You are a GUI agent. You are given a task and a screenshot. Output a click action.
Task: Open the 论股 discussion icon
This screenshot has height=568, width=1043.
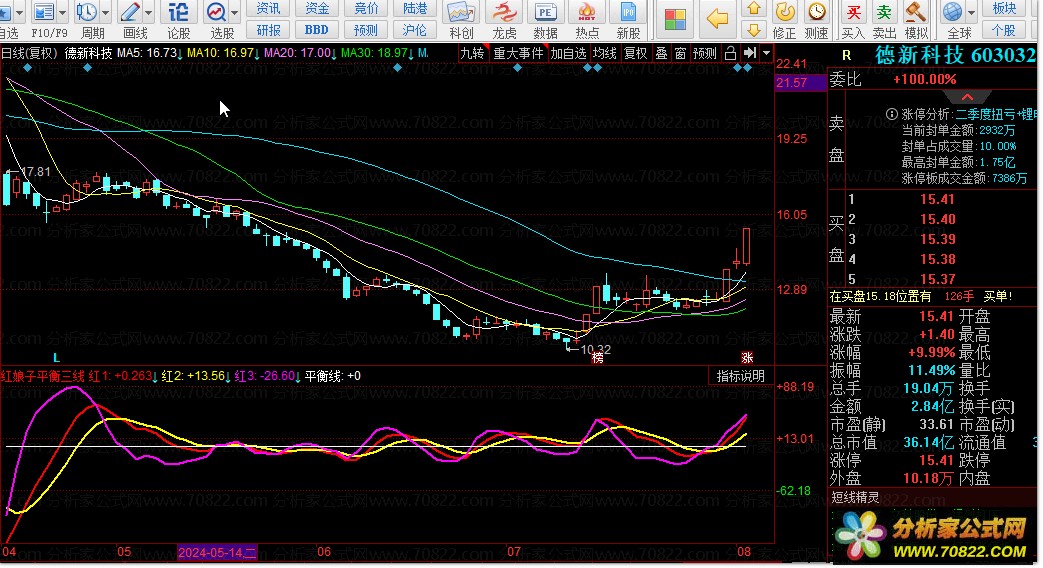point(178,12)
